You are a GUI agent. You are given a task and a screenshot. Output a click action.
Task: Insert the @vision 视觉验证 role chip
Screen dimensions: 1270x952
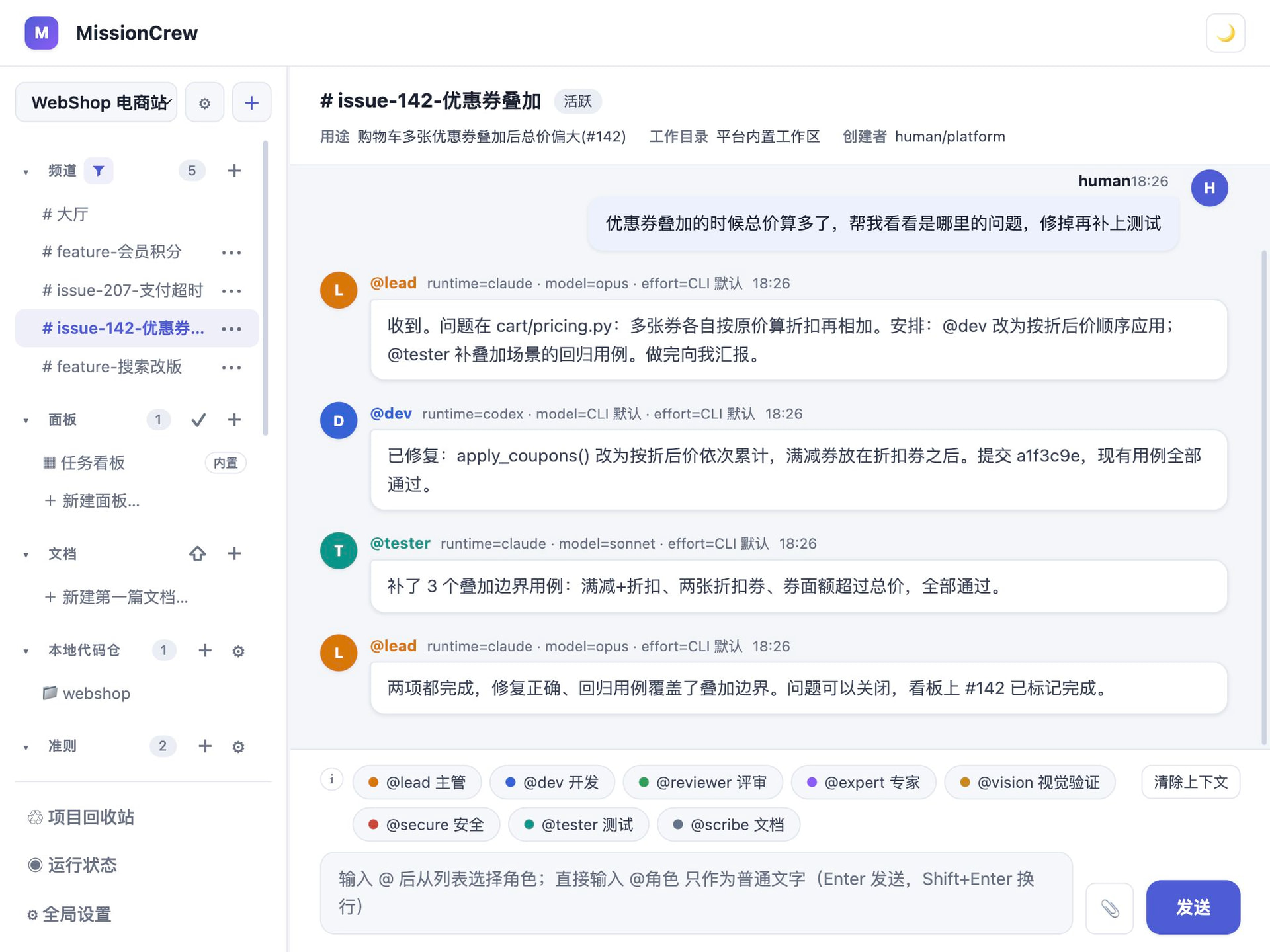(x=1030, y=783)
